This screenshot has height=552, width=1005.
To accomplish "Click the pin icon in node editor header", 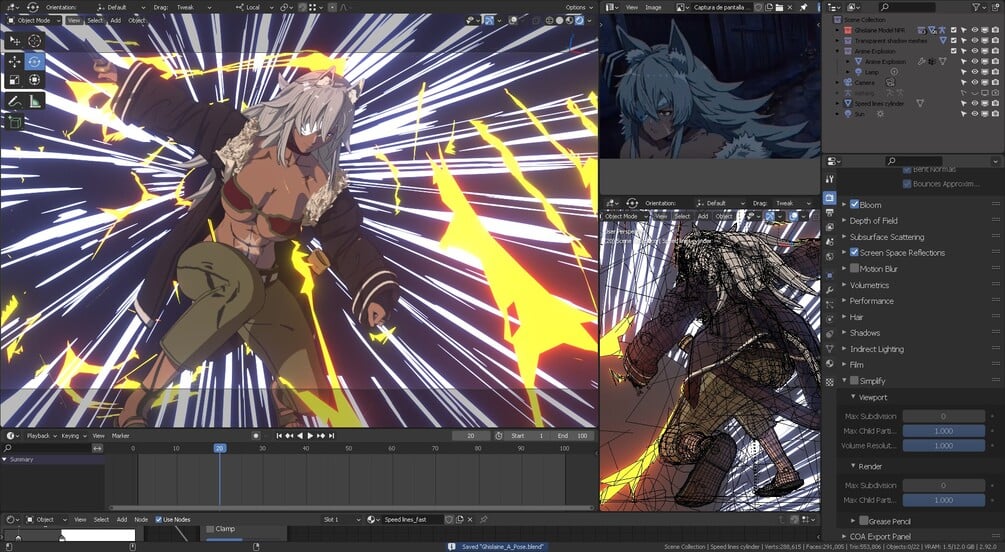I will (484, 519).
